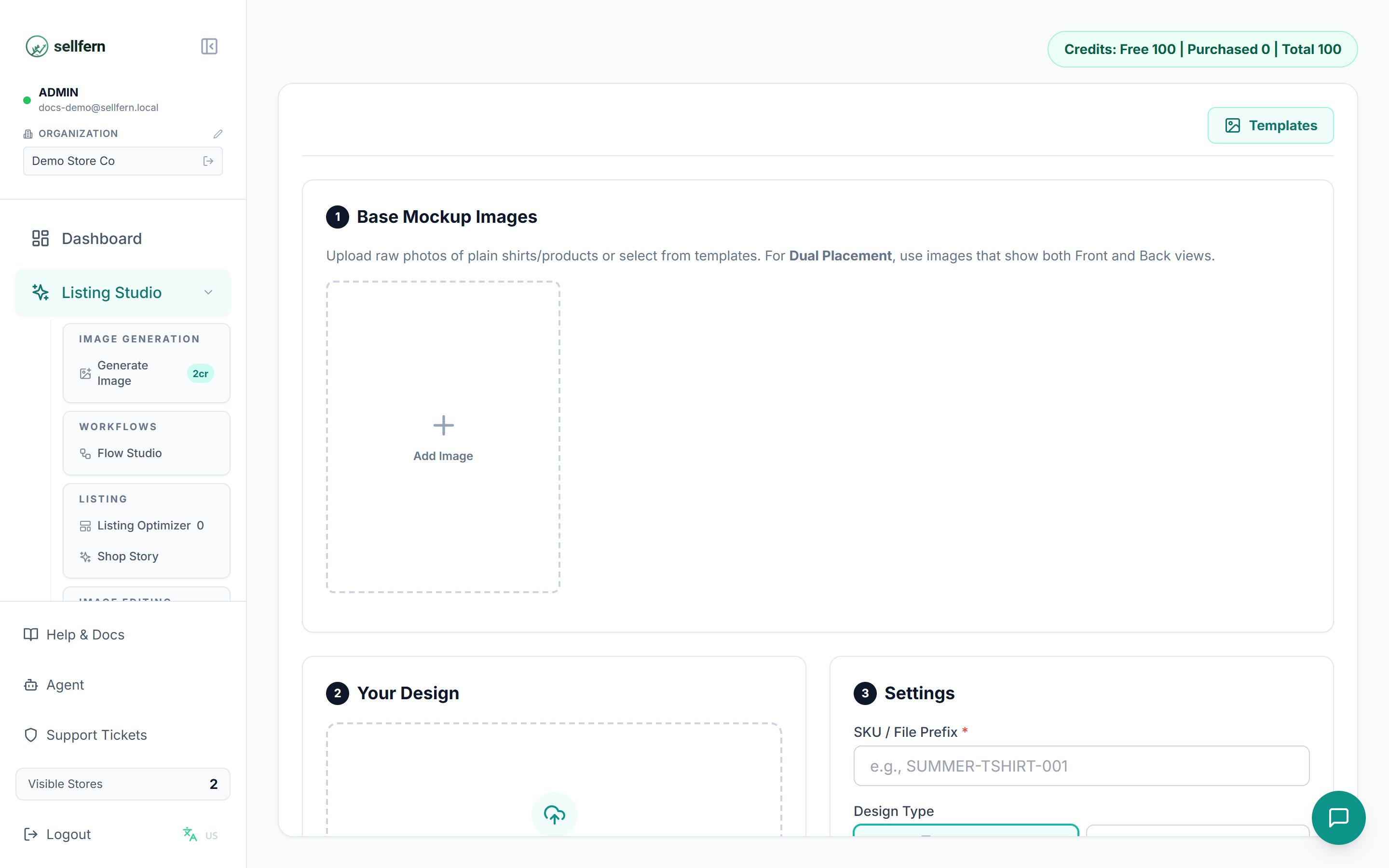Open Flow Studio workflow

coord(146,453)
